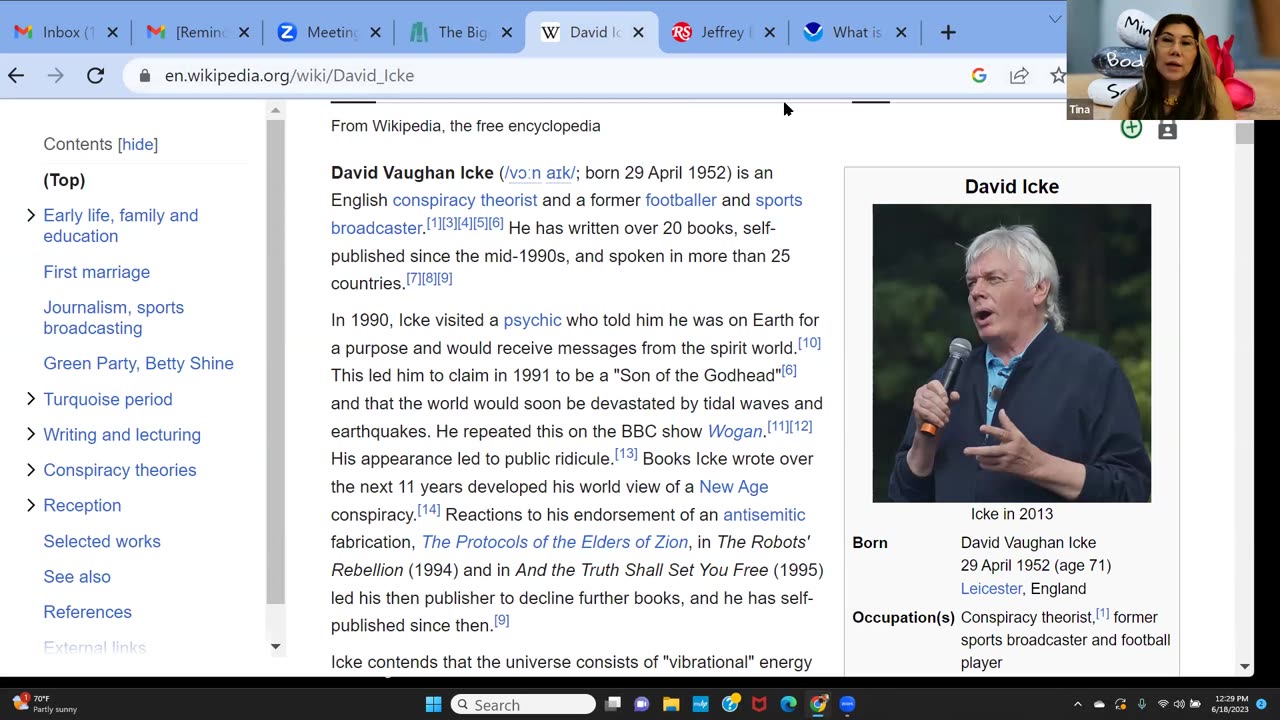Click the green good article plus icon
The image size is (1280, 720).
coord(1131,128)
